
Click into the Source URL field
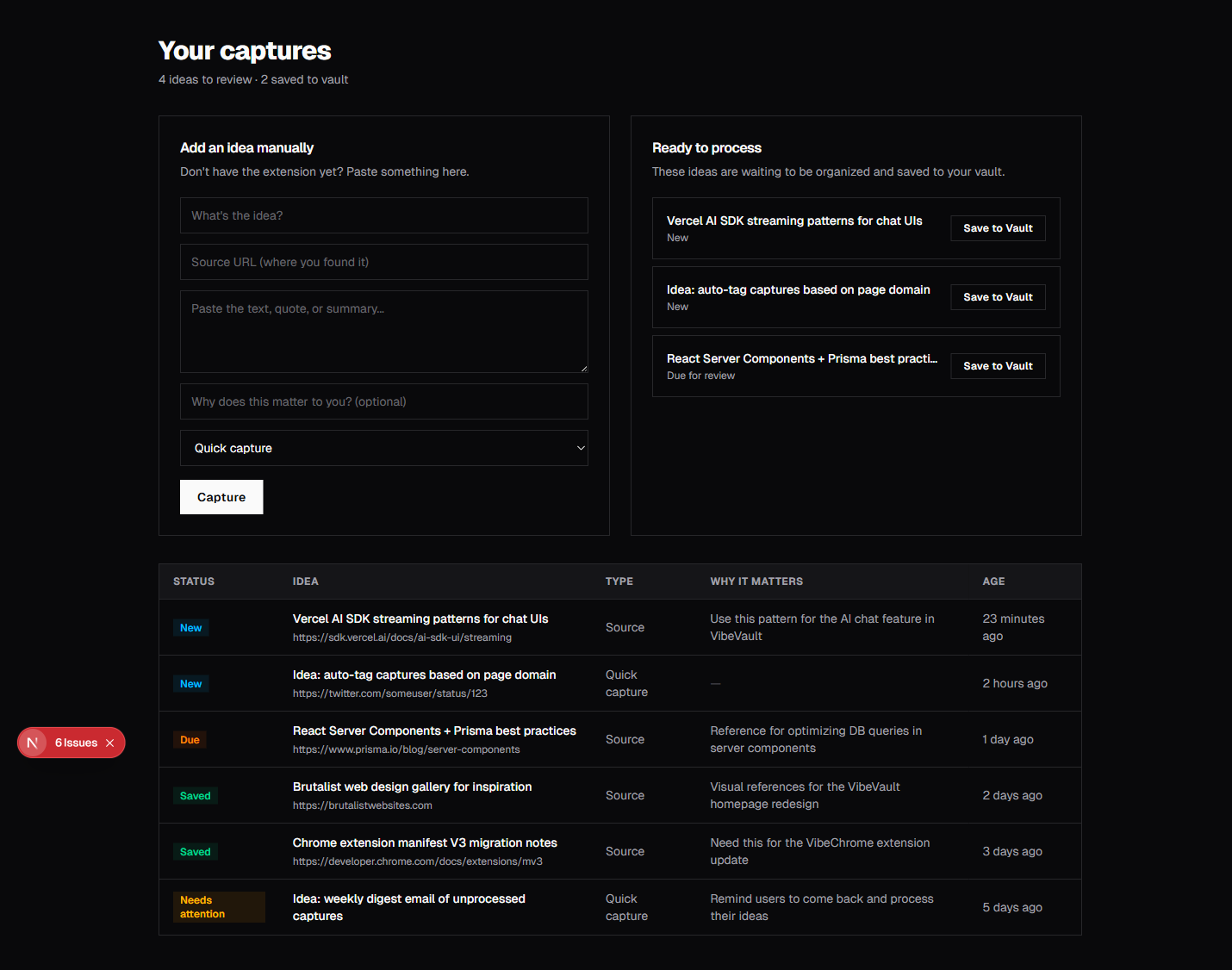click(x=383, y=262)
